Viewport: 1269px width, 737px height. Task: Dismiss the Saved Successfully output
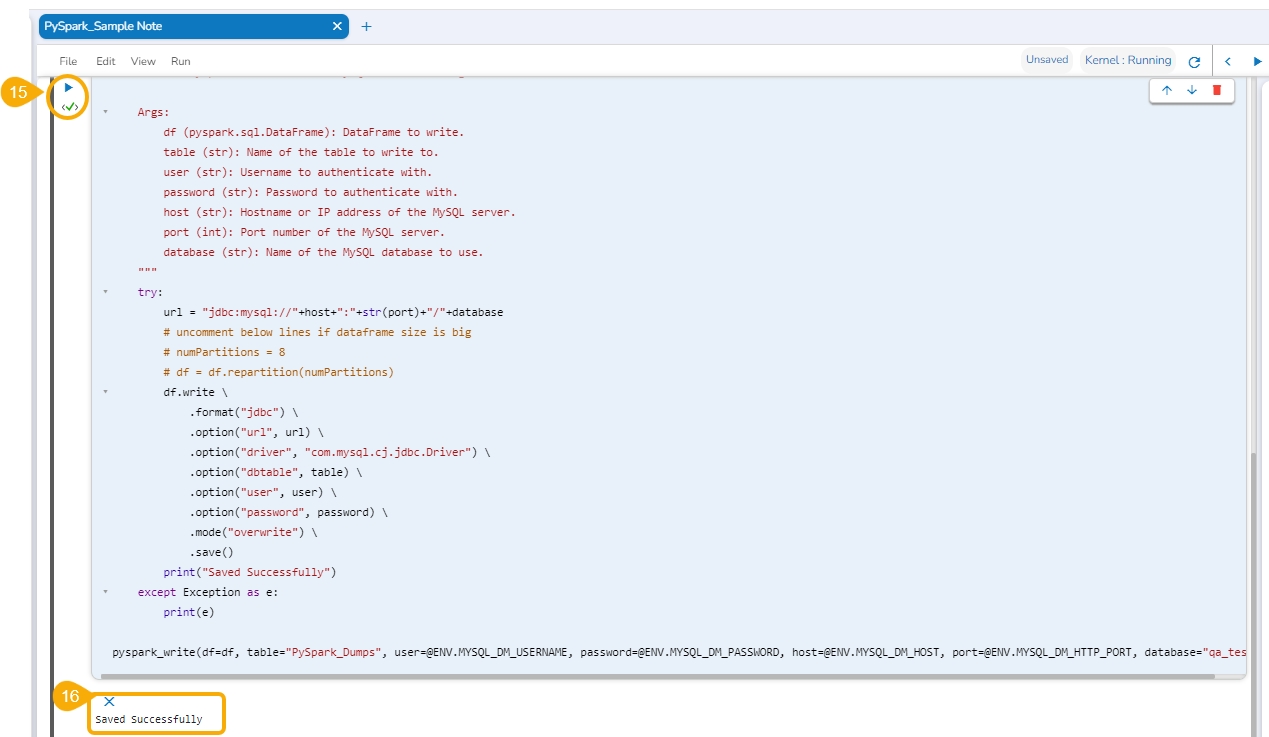point(109,702)
